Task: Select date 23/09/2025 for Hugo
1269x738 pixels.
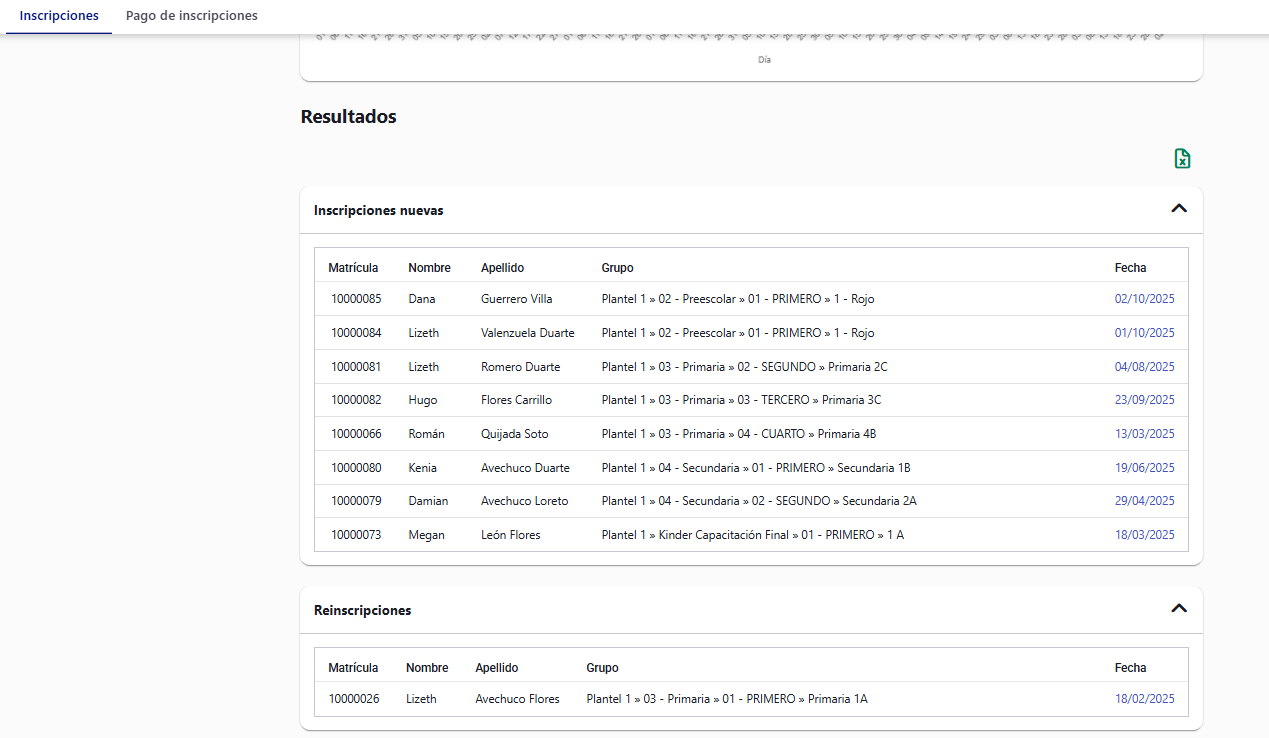Action: click(1144, 400)
